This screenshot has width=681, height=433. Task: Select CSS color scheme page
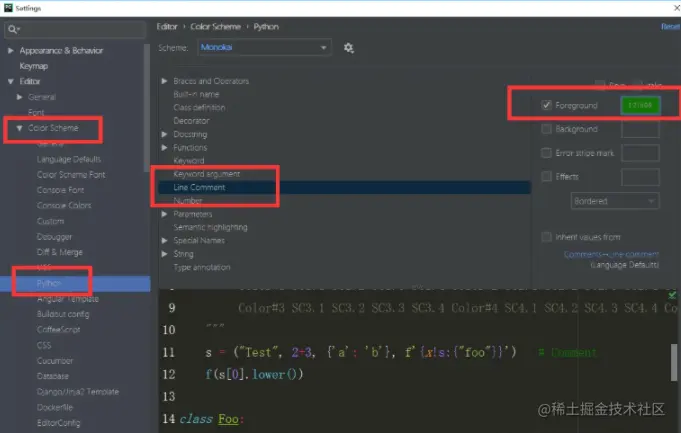[44, 345]
